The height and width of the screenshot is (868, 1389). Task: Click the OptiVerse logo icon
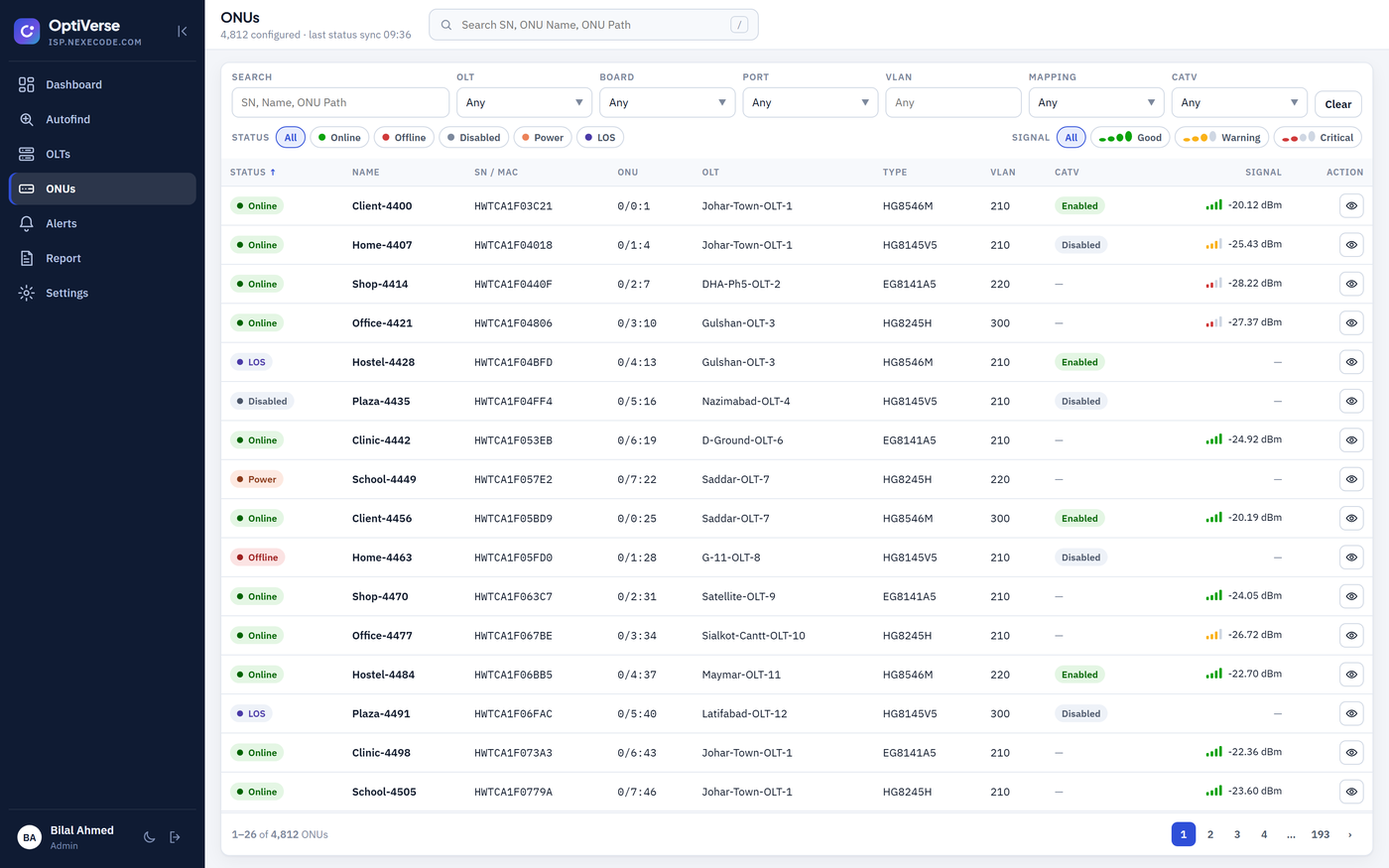click(27, 32)
